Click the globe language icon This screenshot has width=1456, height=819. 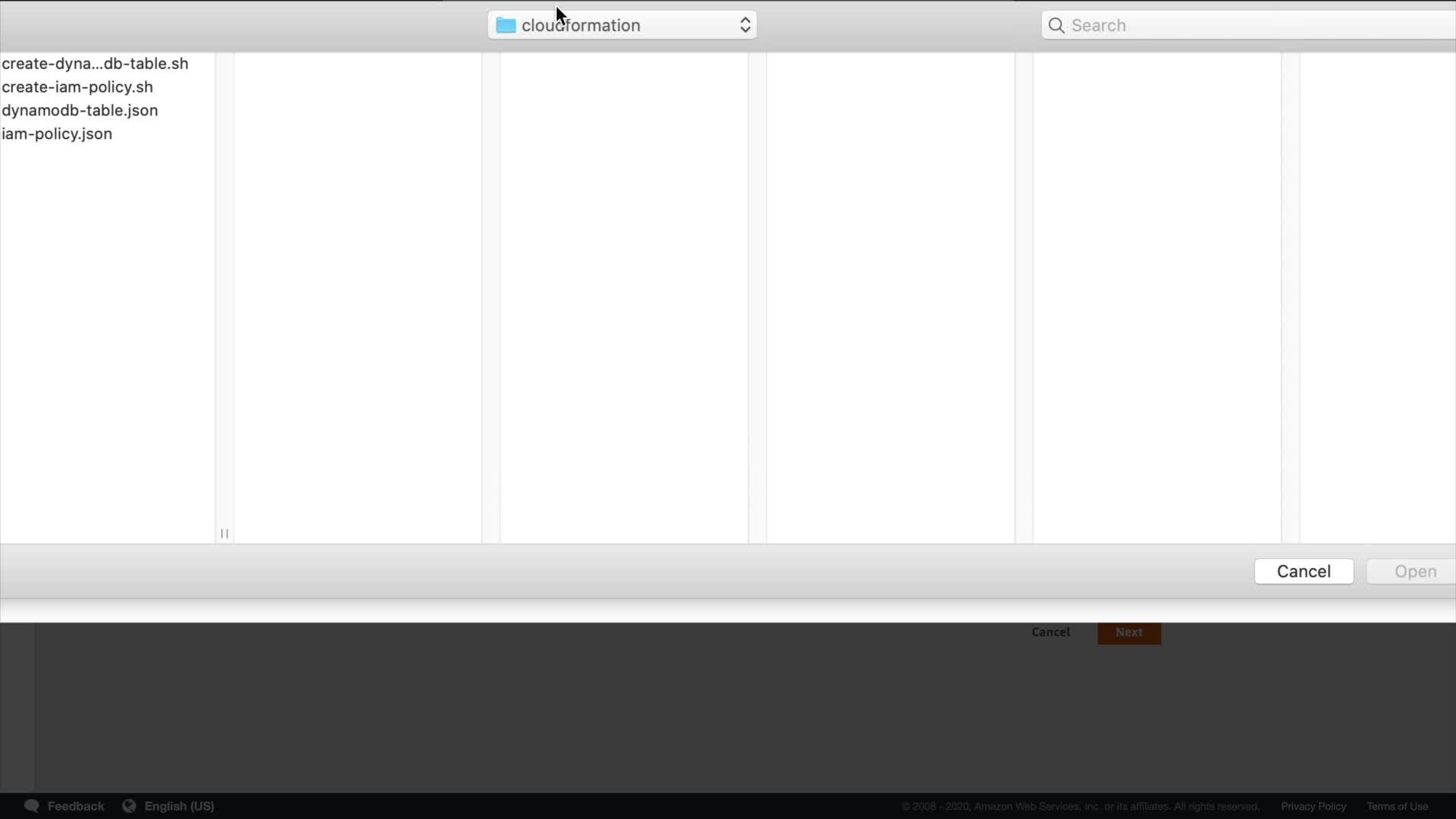point(129,806)
